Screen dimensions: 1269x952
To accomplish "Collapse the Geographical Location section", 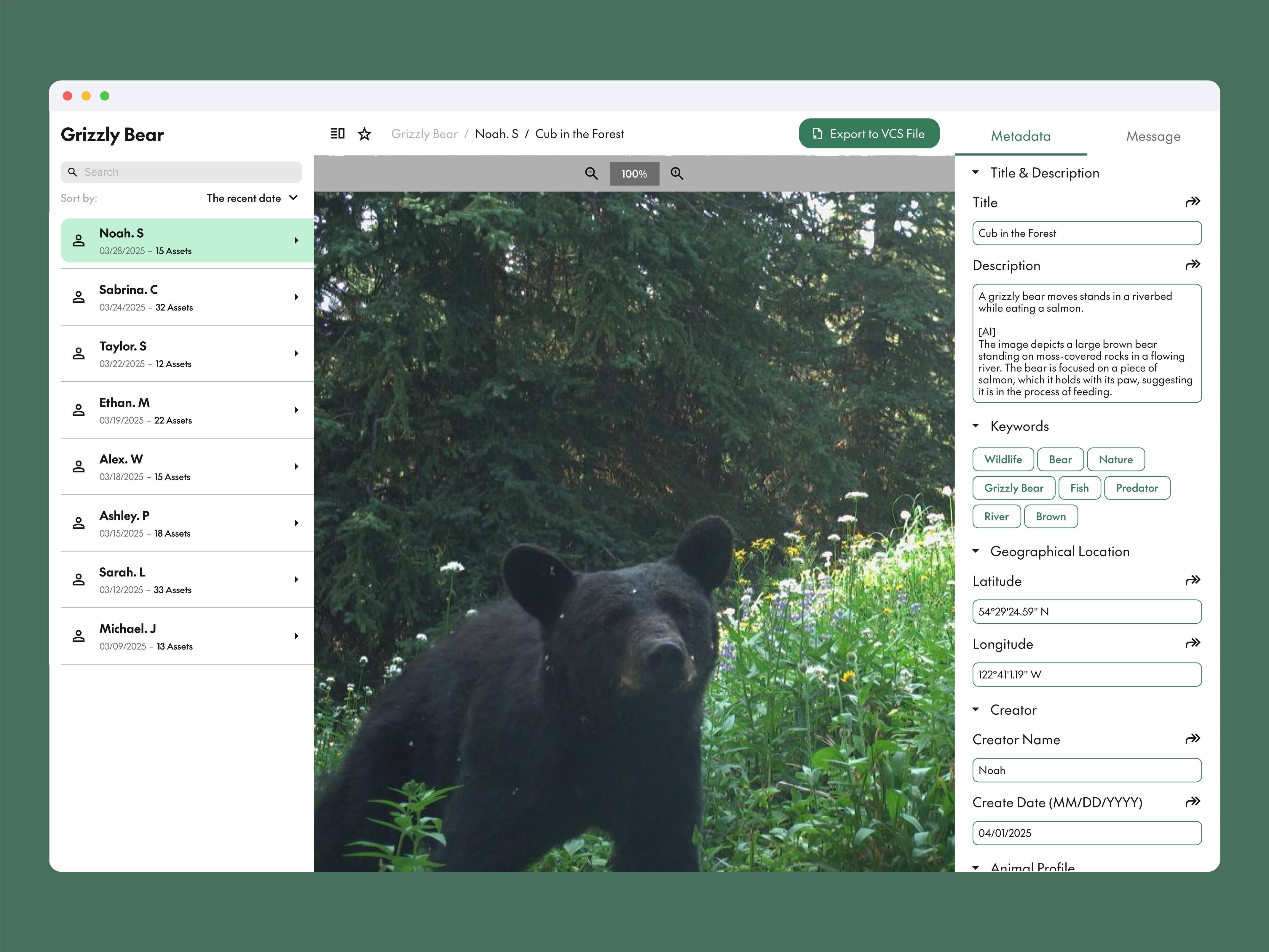I will pos(976,551).
